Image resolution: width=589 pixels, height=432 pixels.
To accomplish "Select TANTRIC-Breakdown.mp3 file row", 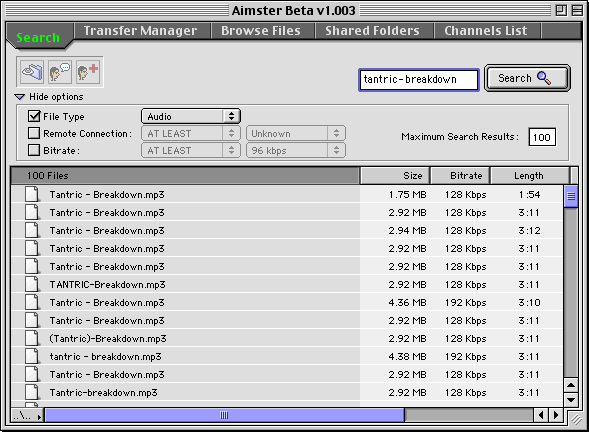I will tap(287, 285).
